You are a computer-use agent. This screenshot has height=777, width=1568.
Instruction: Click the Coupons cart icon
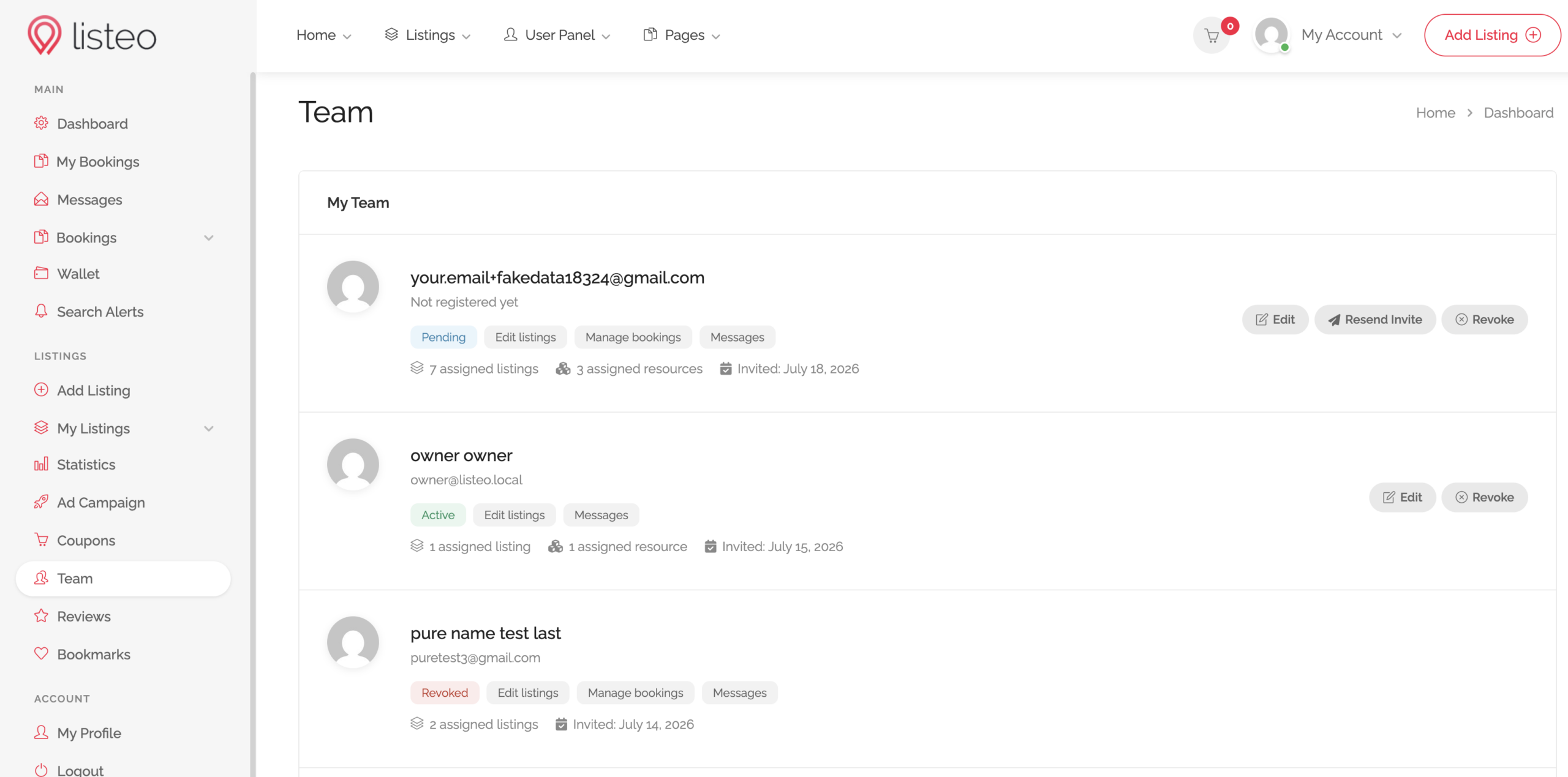[41, 540]
